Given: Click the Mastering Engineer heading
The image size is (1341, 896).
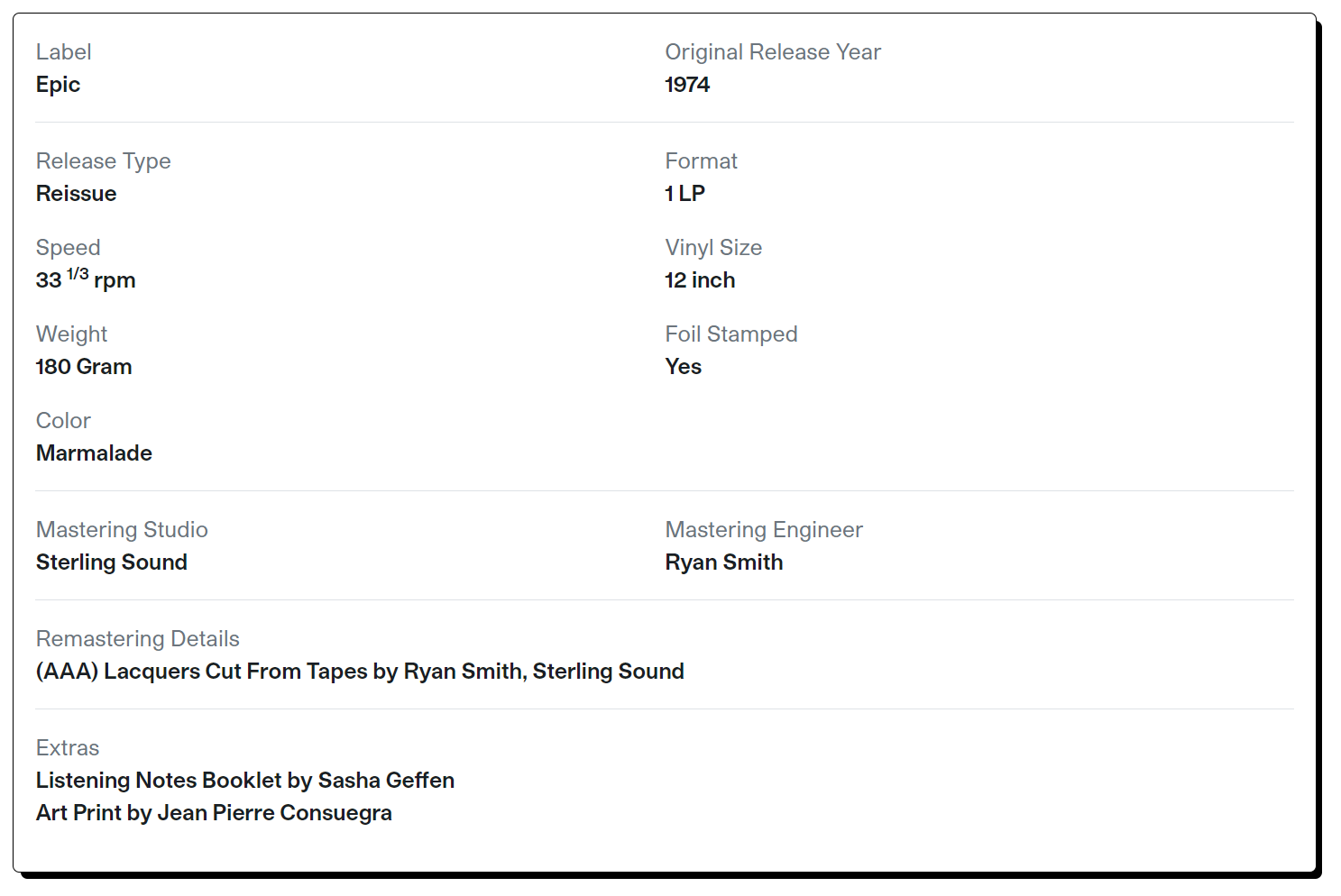Looking at the screenshot, I should 764,530.
